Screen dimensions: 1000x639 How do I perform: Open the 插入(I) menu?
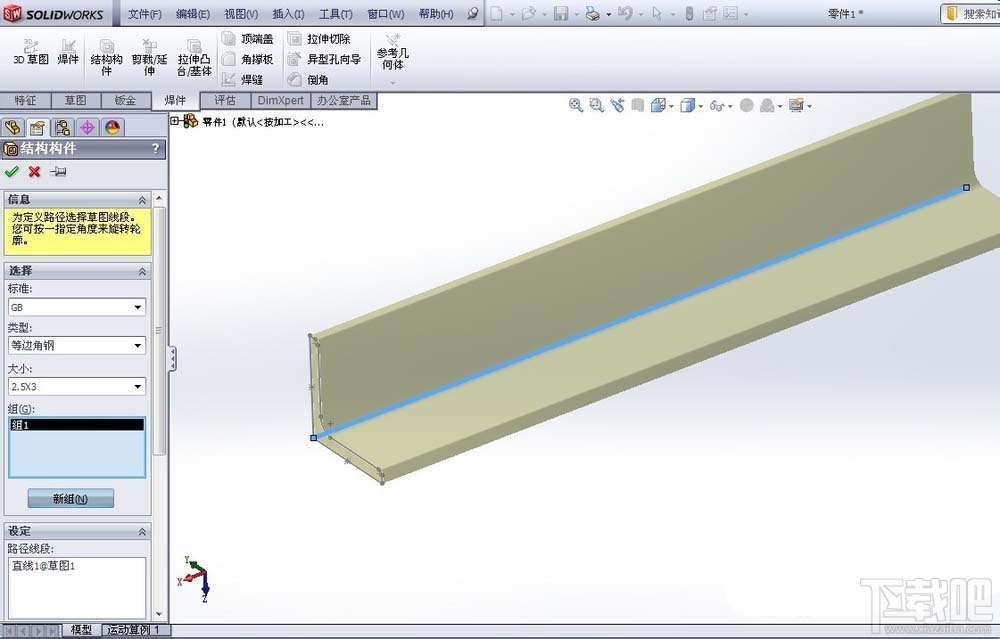click(288, 13)
